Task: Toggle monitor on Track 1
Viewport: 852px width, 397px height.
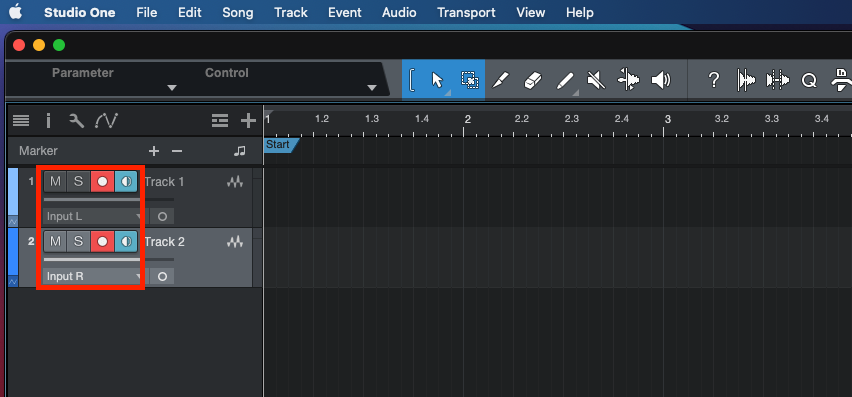Action: click(x=126, y=182)
